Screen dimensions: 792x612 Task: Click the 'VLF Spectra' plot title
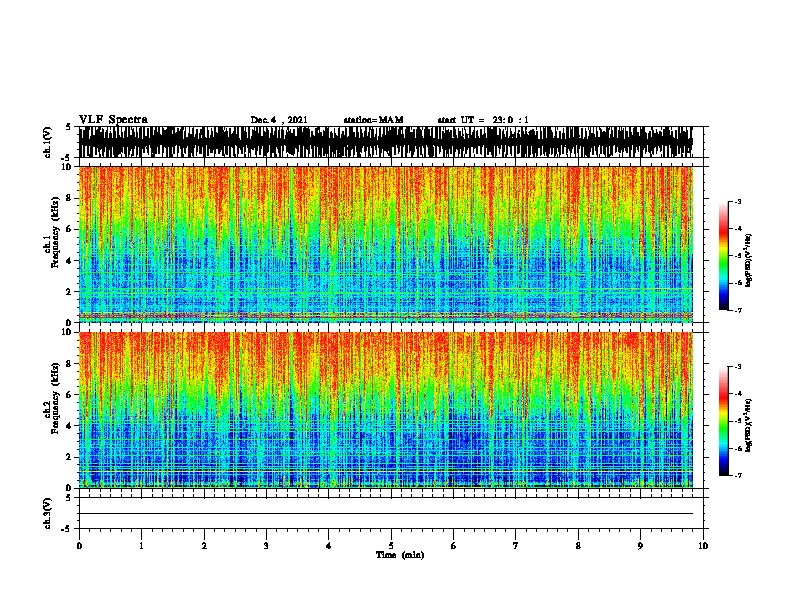tap(113, 120)
